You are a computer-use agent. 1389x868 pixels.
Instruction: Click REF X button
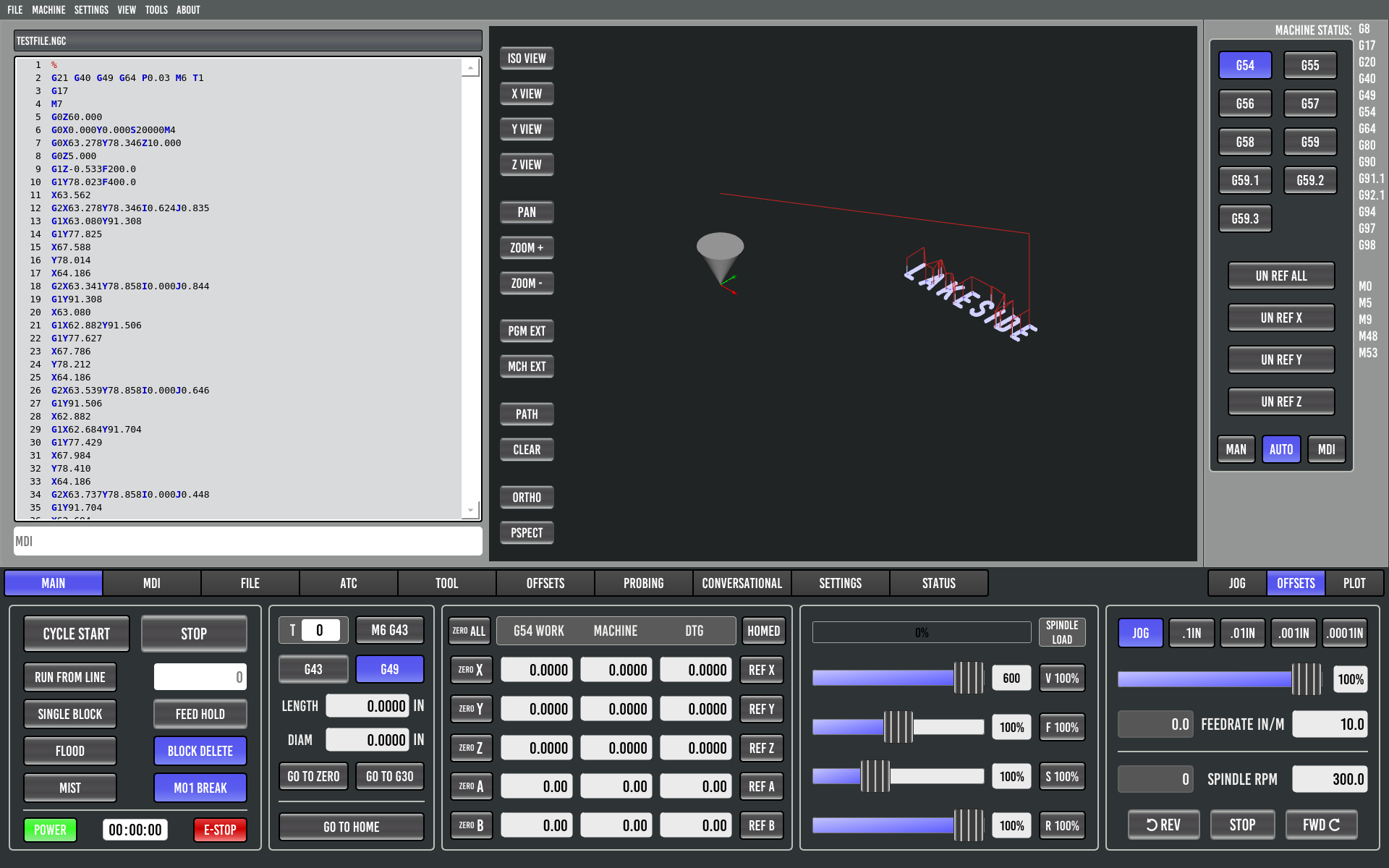[x=762, y=671]
